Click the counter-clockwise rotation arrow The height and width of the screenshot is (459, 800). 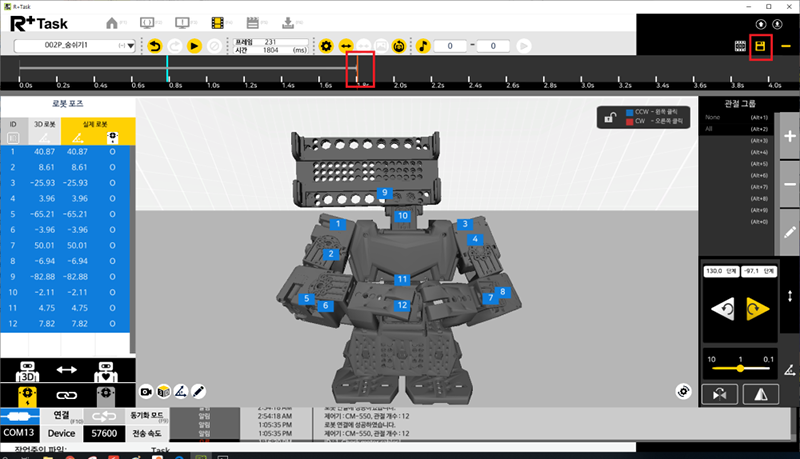722,310
